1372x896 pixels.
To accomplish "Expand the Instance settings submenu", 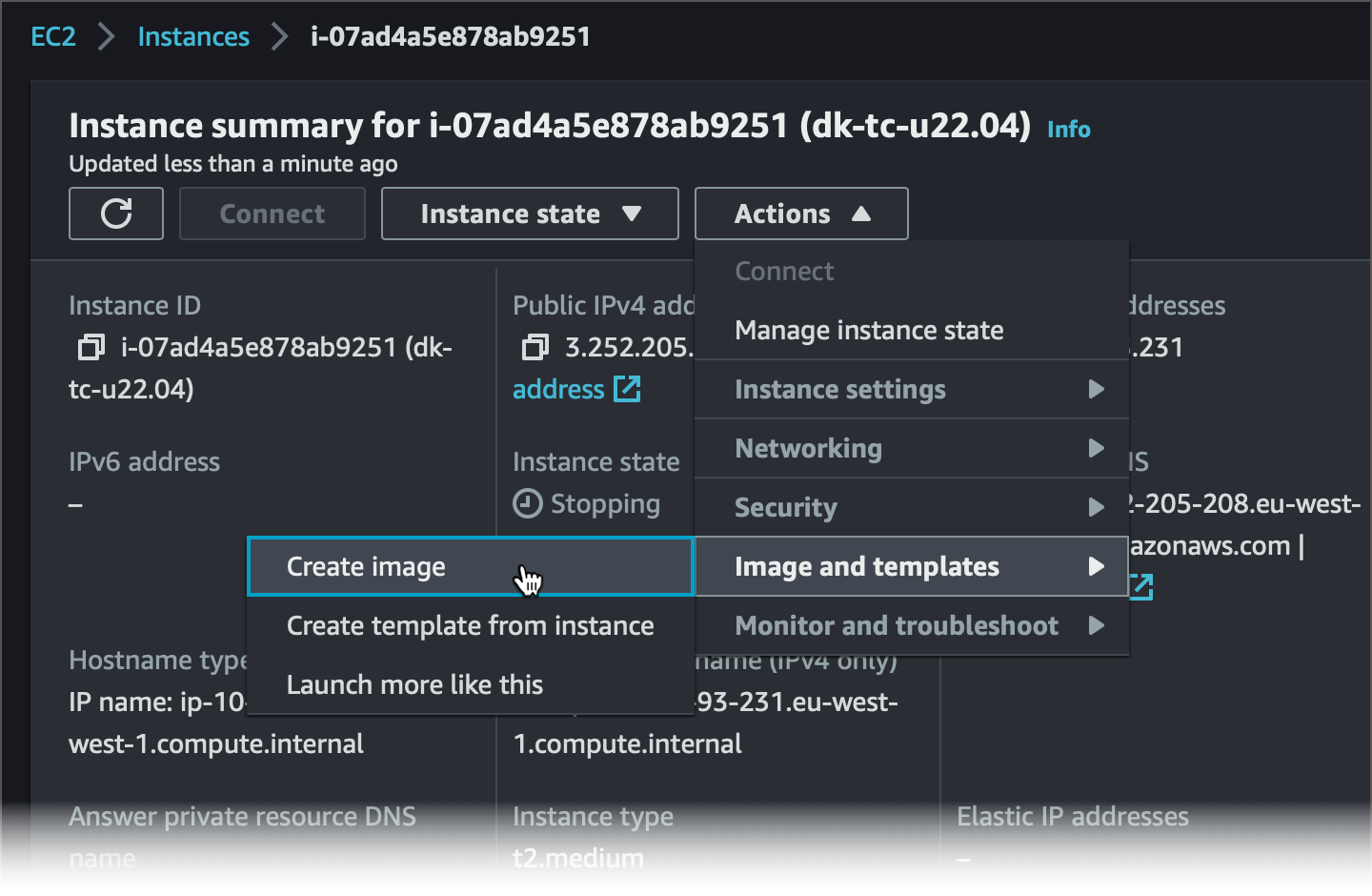I will point(912,389).
